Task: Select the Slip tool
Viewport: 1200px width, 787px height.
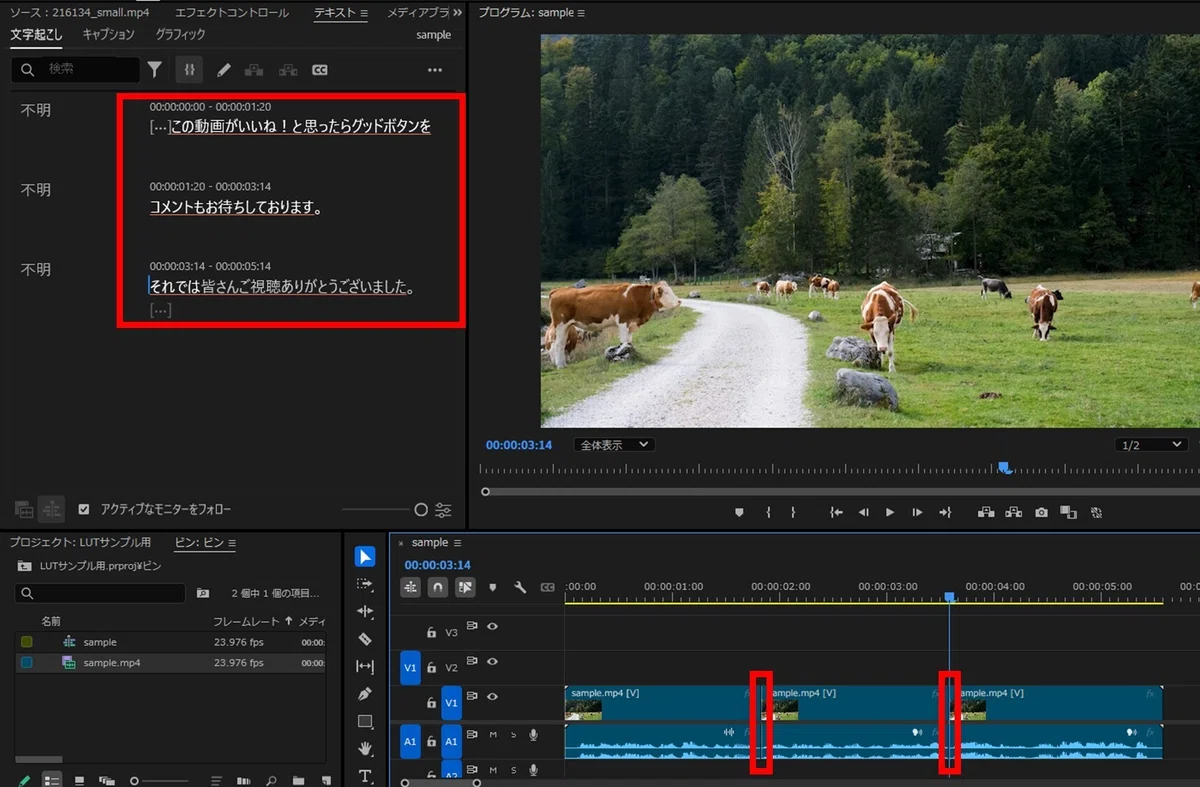Action: tap(365, 666)
